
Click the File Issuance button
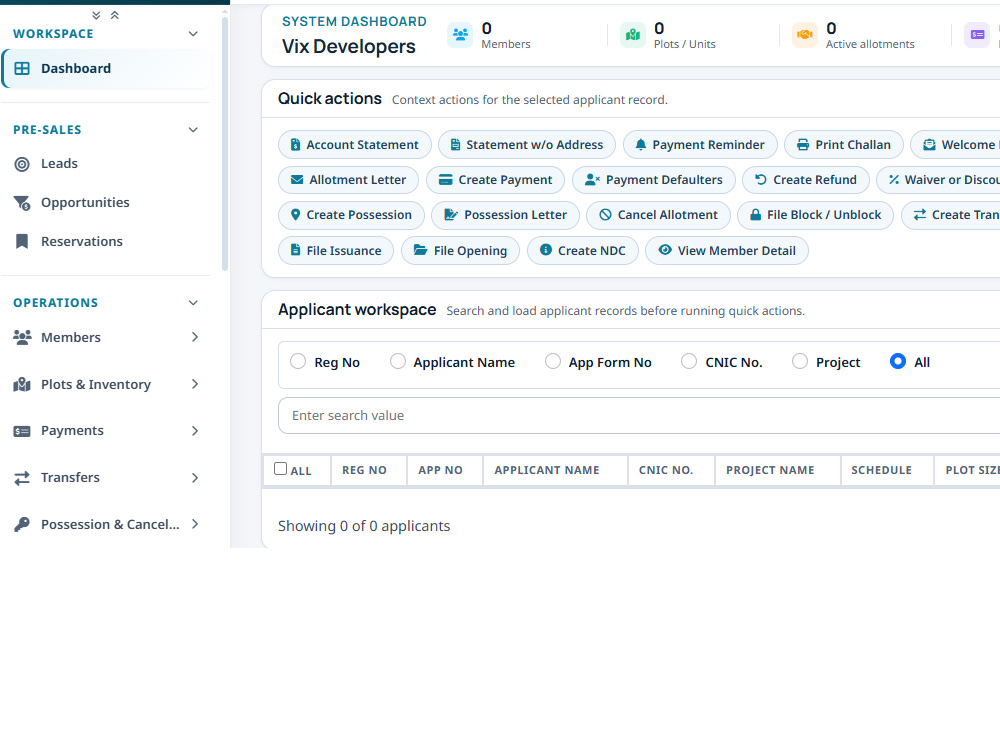(336, 250)
